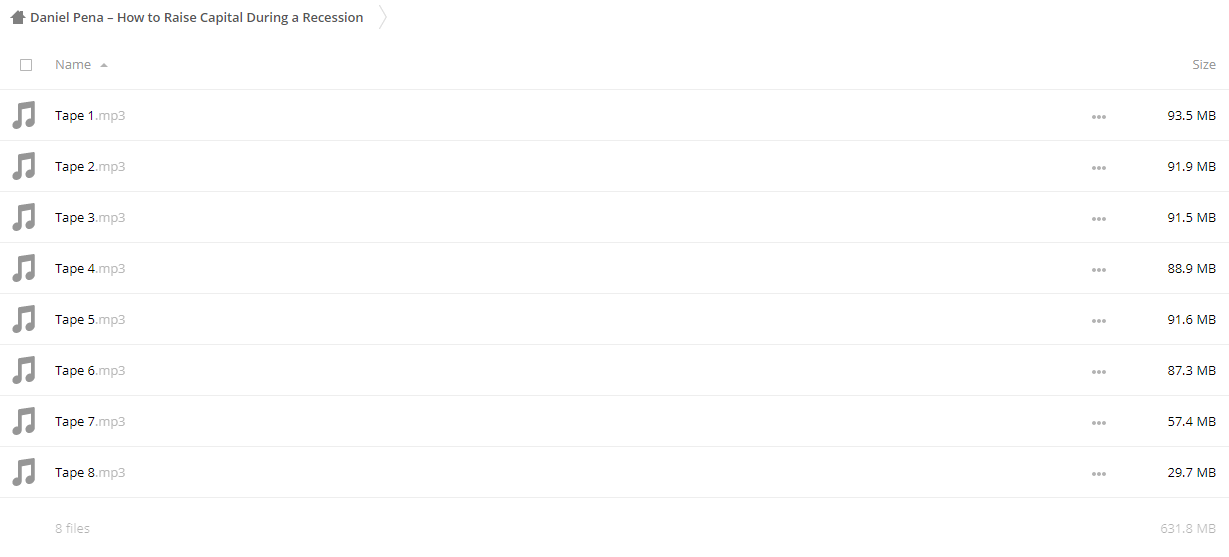Open more options for Tape 5.mp3
1229x557 pixels.
pyautogui.click(x=1099, y=320)
